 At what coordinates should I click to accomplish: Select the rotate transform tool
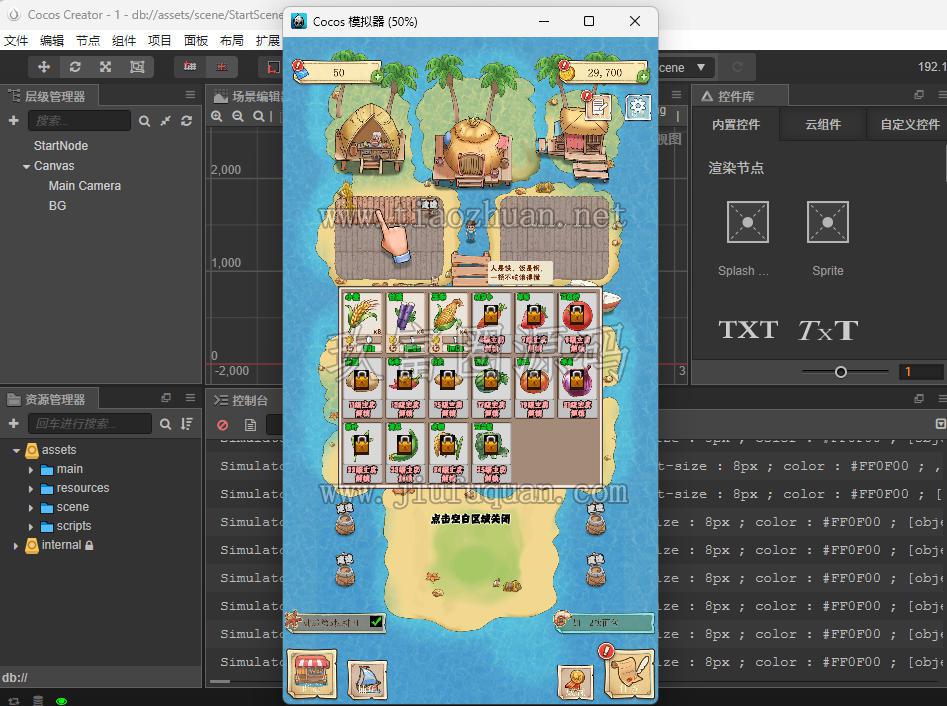click(x=75, y=67)
